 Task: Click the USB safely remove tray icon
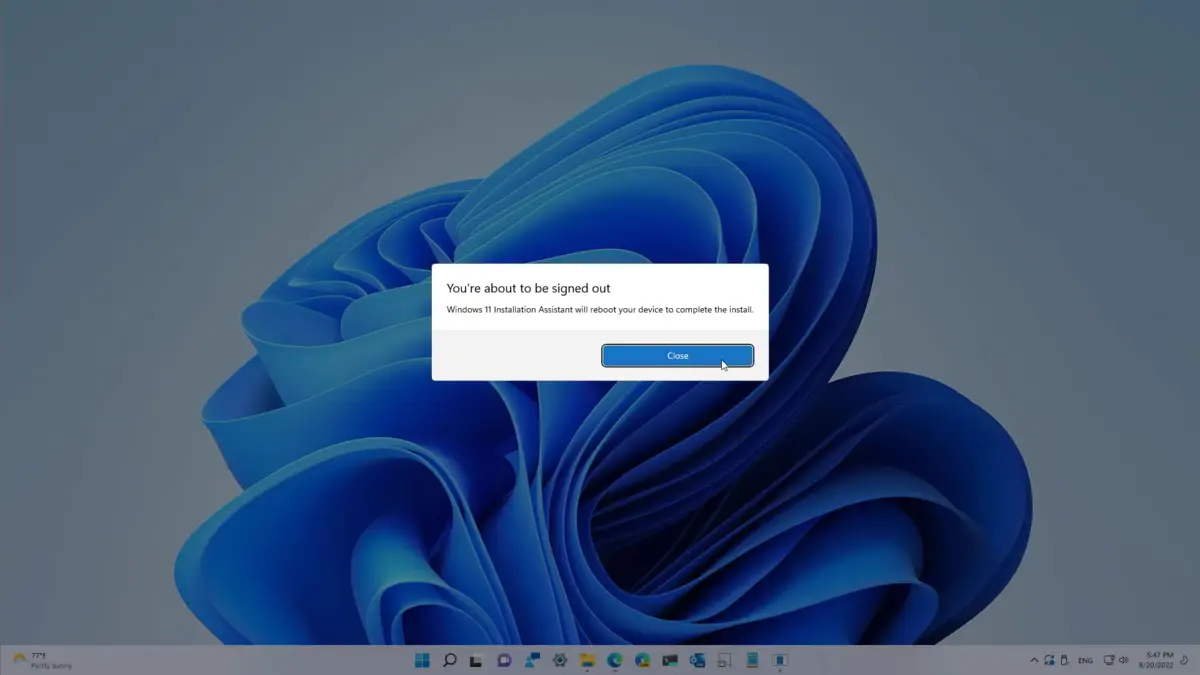click(x=1065, y=660)
